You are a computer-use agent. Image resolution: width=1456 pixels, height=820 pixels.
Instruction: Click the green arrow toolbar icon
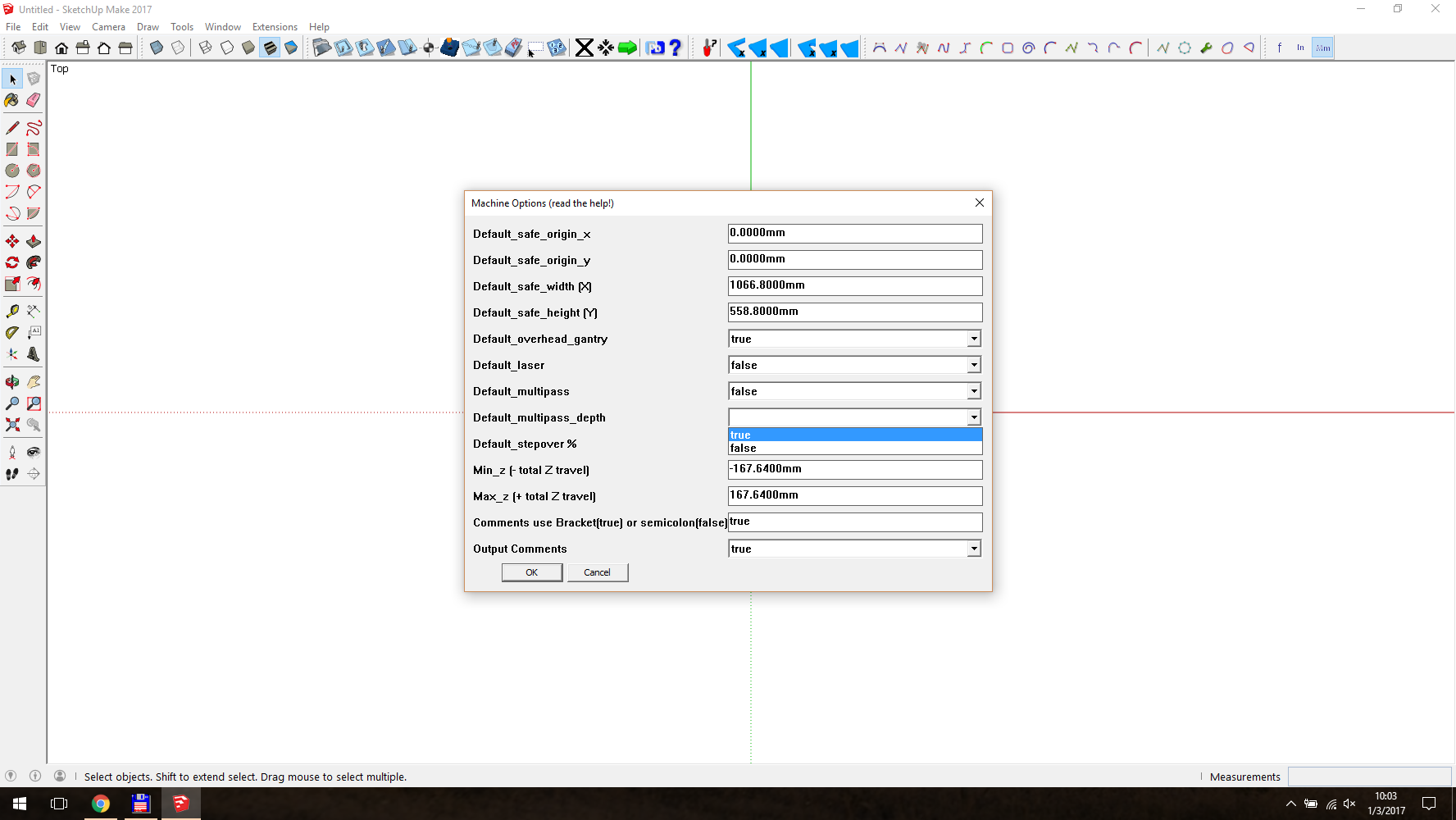[x=627, y=48]
